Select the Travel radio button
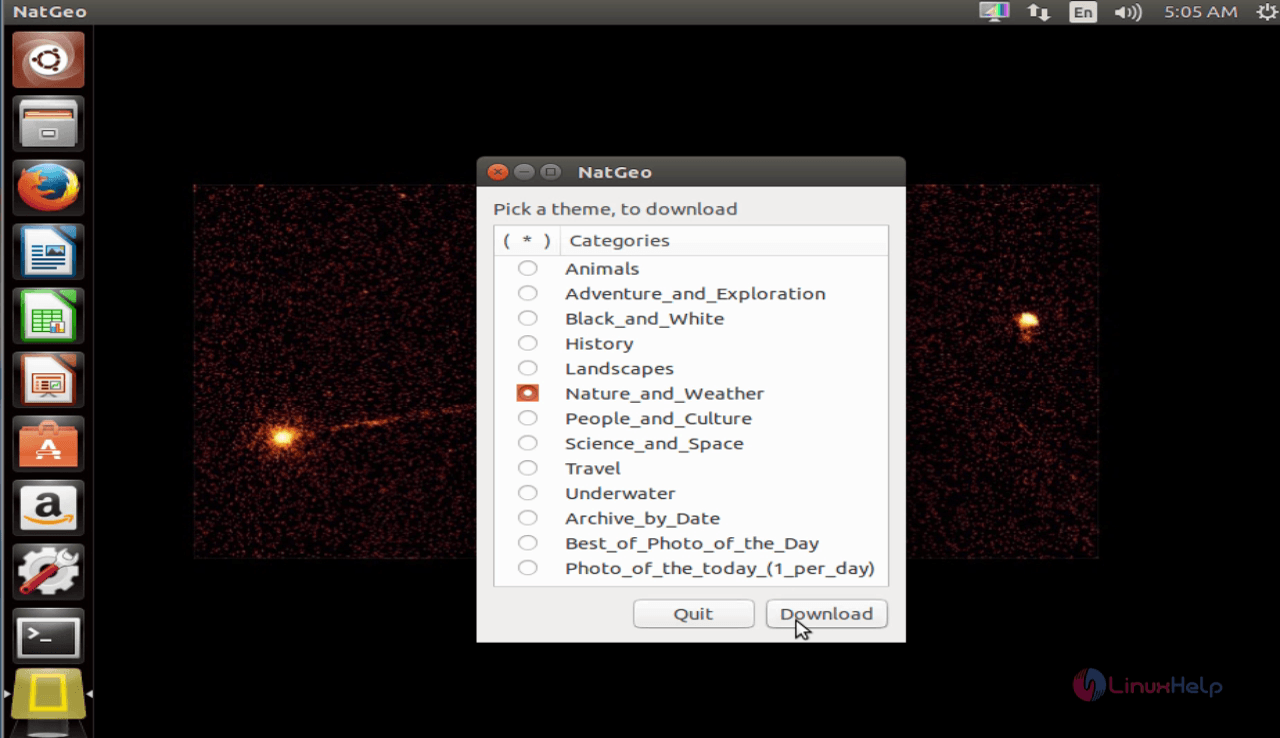1280x738 pixels. pos(527,468)
